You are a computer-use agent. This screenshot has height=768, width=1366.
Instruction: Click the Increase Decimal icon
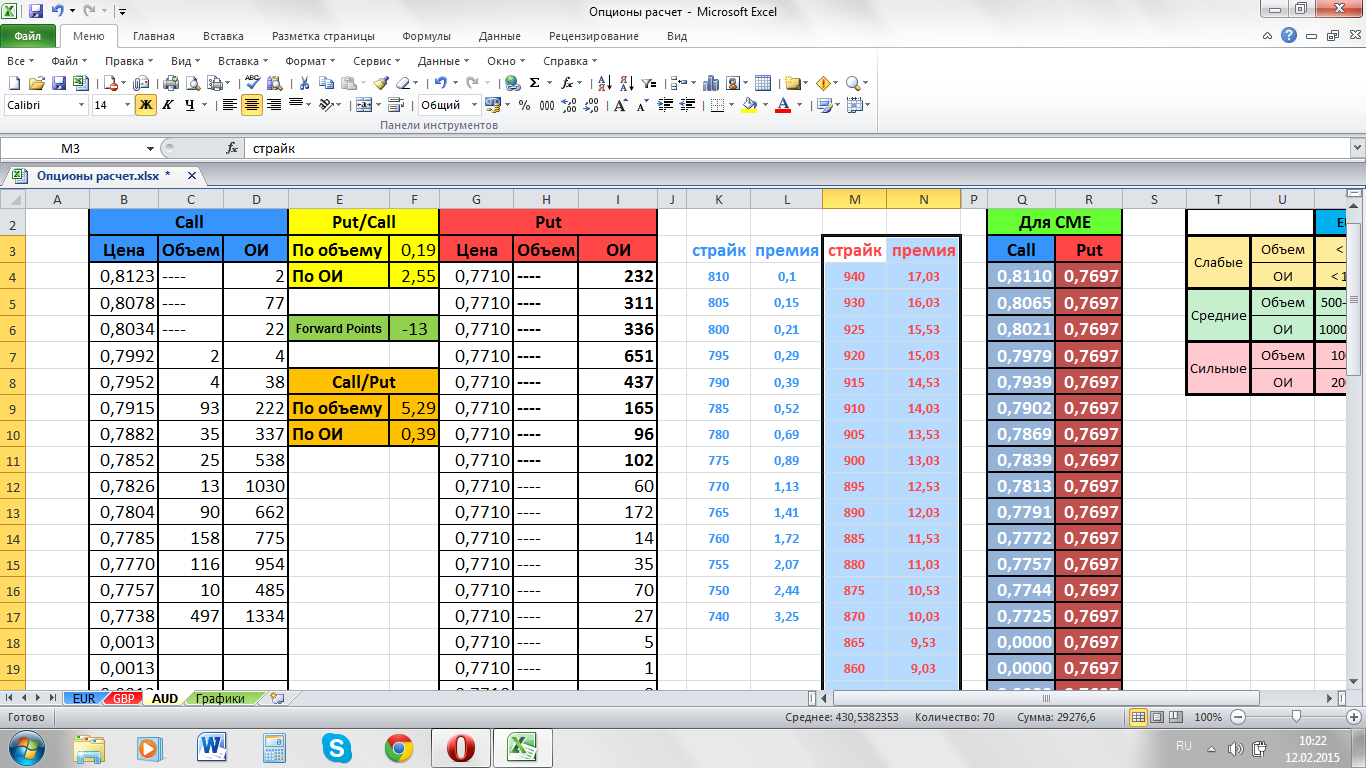point(569,105)
